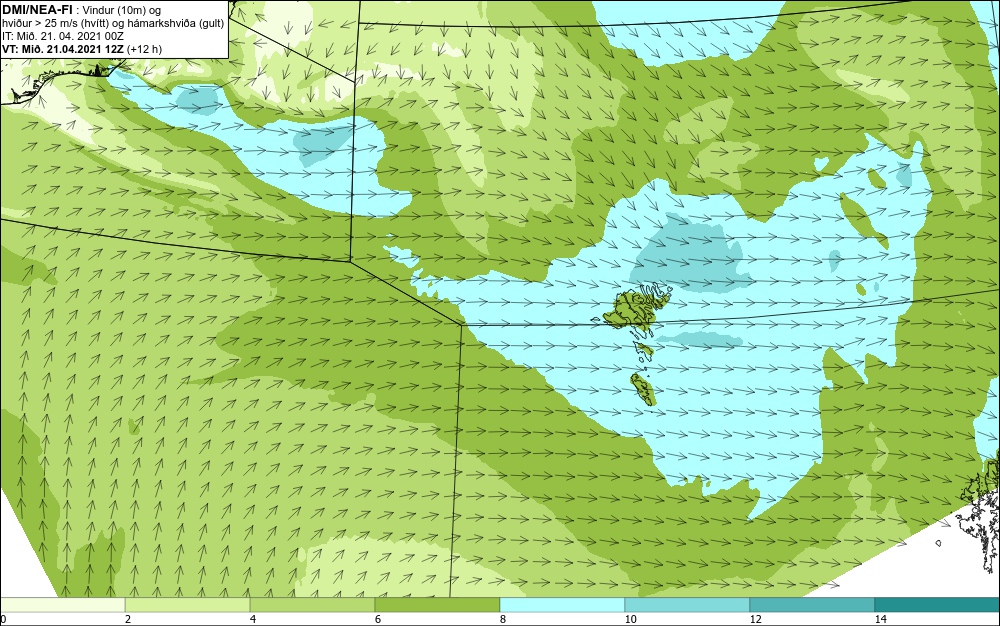The height and width of the screenshot is (626, 1000).
Task: Click the legend scale label "12"
Action: pos(755,619)
